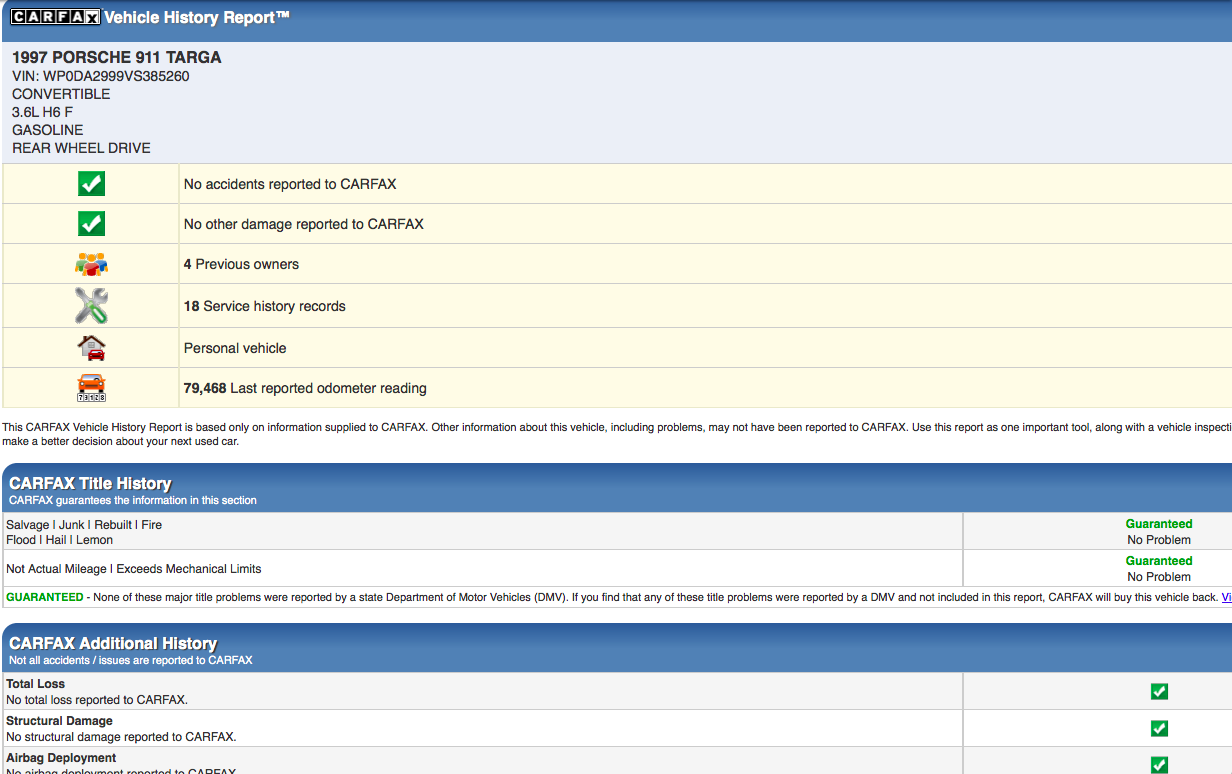Screen dimensions: 1232x774
Task: Click the '4 Previous owners' row text
Action: [241, 264]
